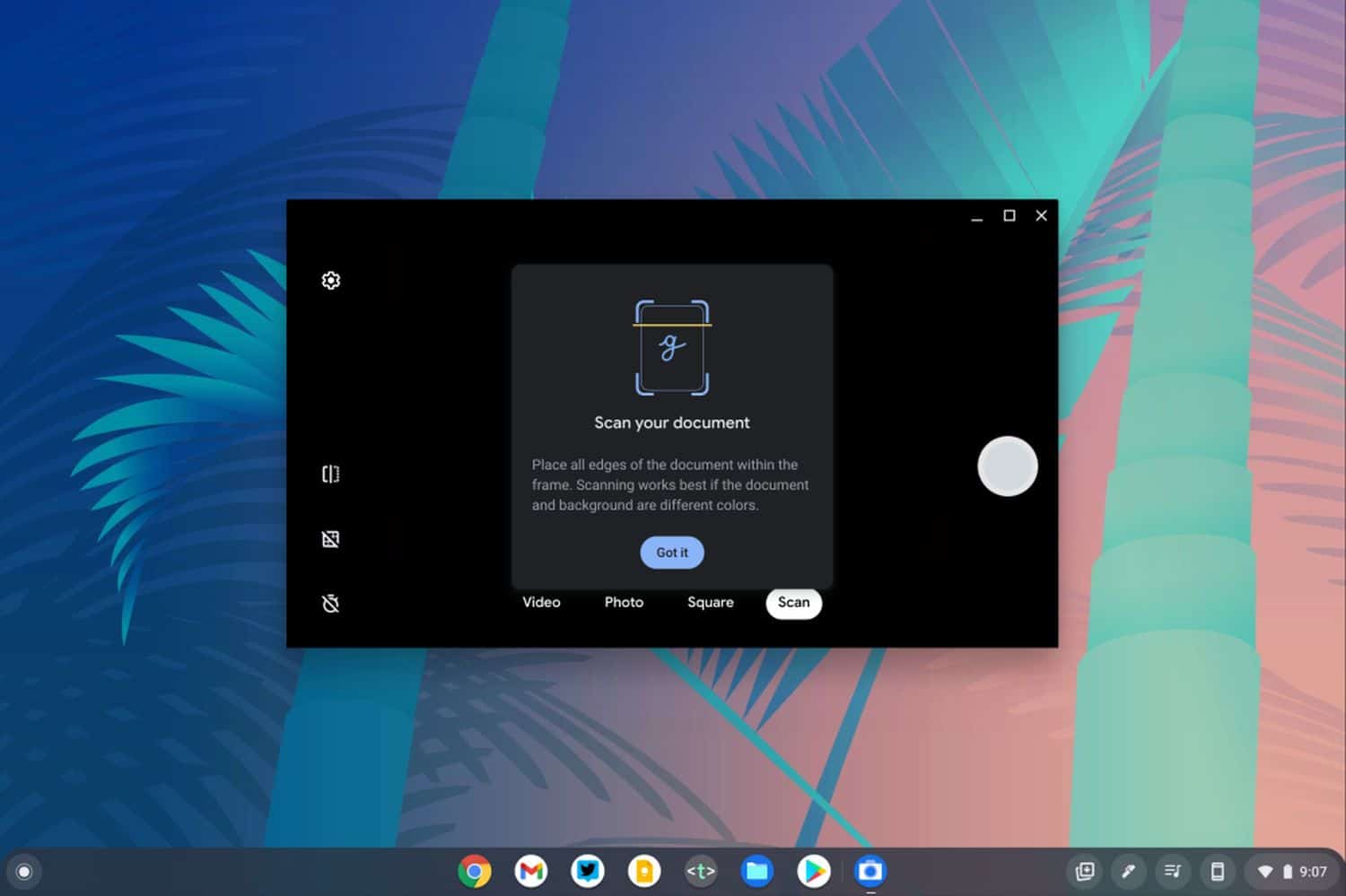Toggle camera mirroring
The height and width of the screenshot is (896, 1346).
(330, 474)
